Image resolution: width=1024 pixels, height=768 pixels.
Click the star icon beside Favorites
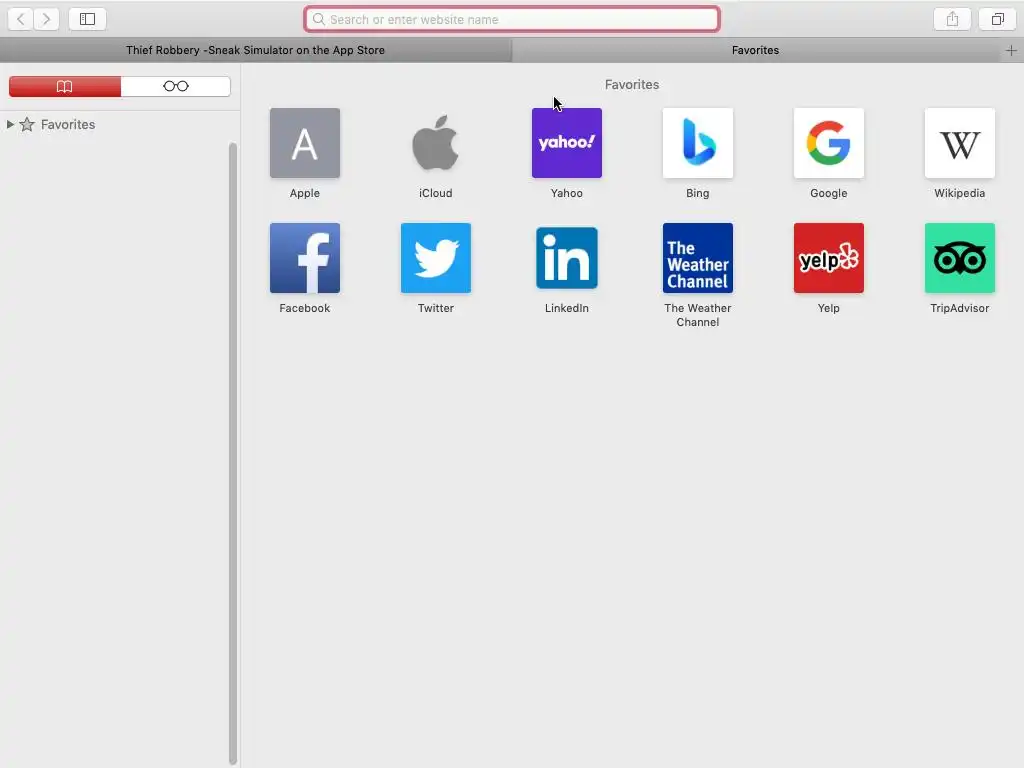27,124
